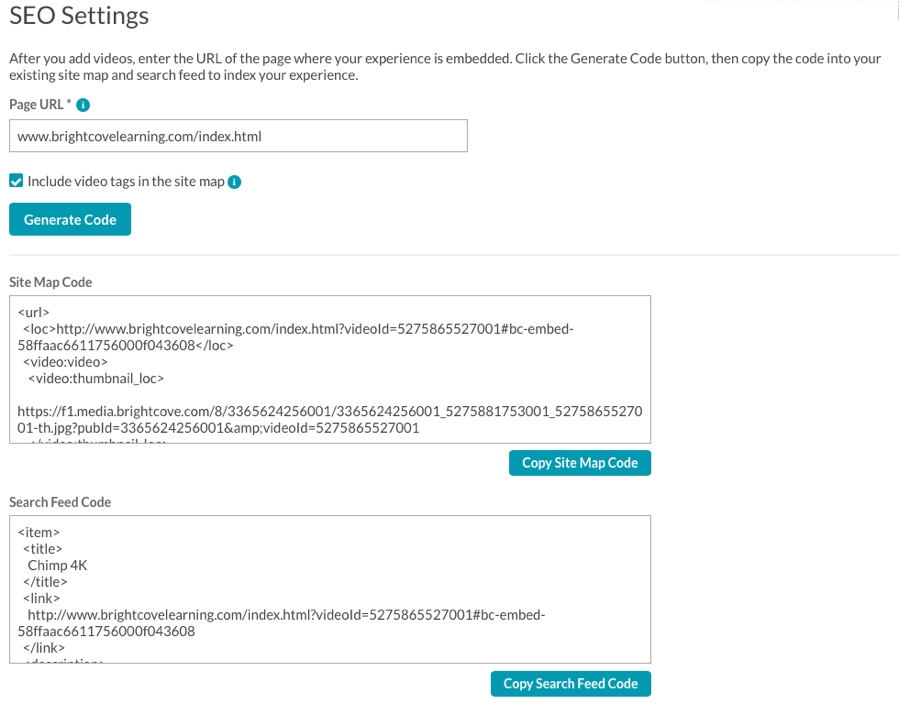Click the Site Map Code label
The image size is (900, 704).
(x=51, y=282)
